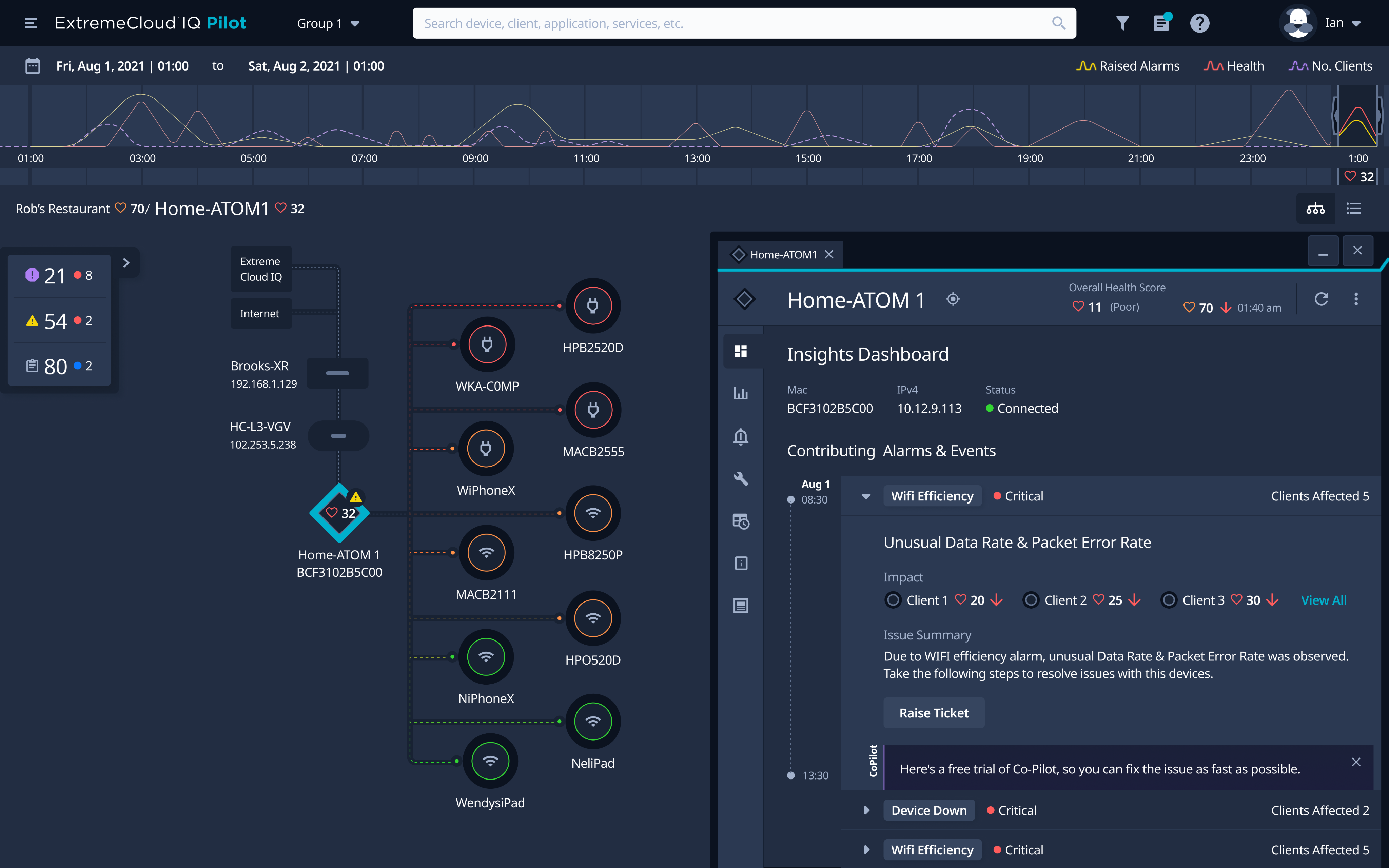Collapse the first Wifi Efficiency alarm

866,497
